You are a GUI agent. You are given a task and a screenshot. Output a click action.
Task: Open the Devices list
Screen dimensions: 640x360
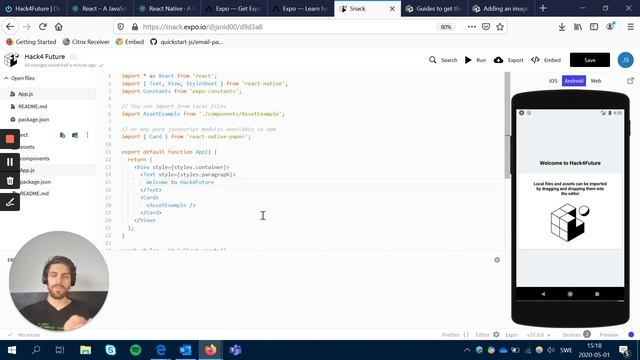click(x=576, y=335)
